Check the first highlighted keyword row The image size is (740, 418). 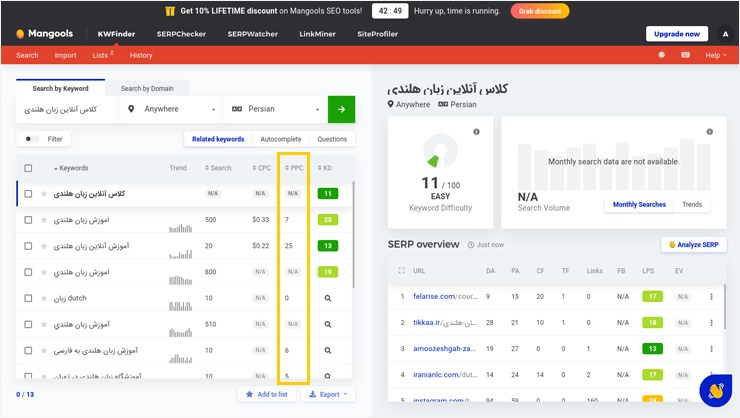[x=28, y=194]
